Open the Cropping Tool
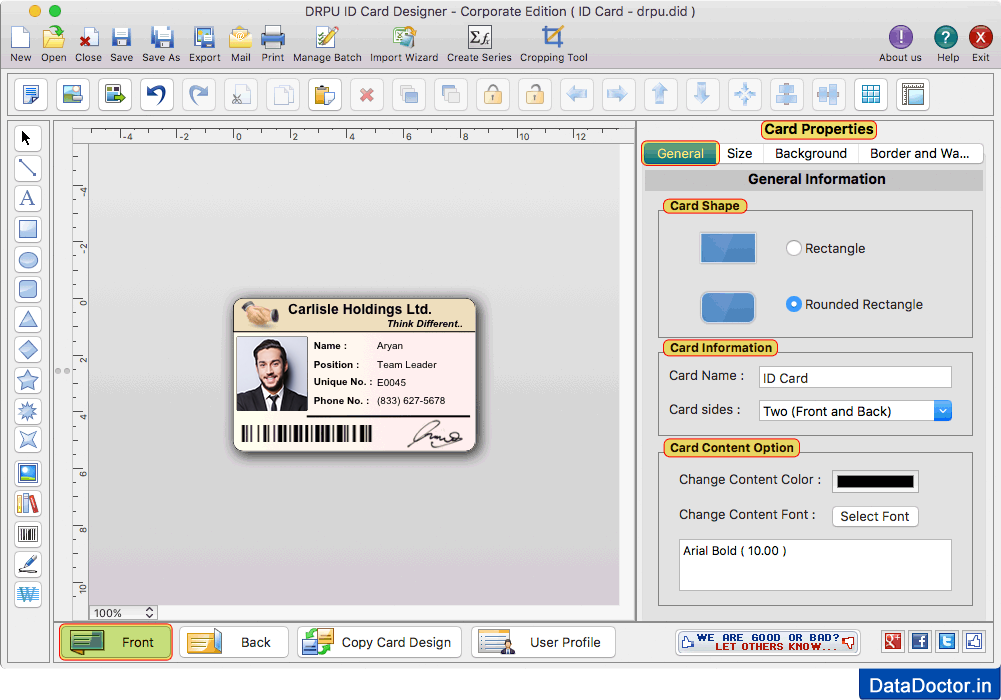This screenshot has height=700, width=1001. (553, 42)
